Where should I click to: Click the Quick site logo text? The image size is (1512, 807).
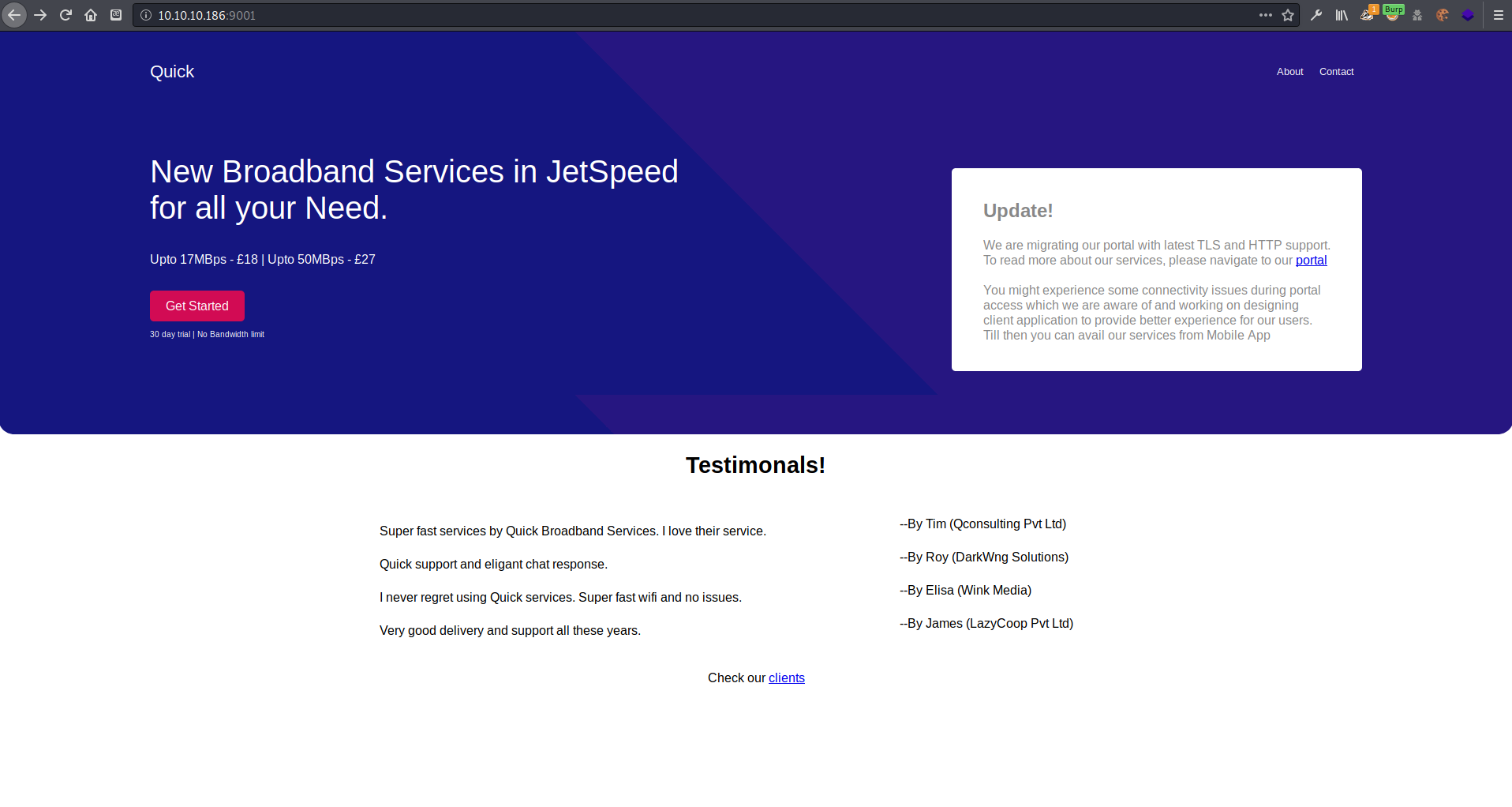click(172, 72)
